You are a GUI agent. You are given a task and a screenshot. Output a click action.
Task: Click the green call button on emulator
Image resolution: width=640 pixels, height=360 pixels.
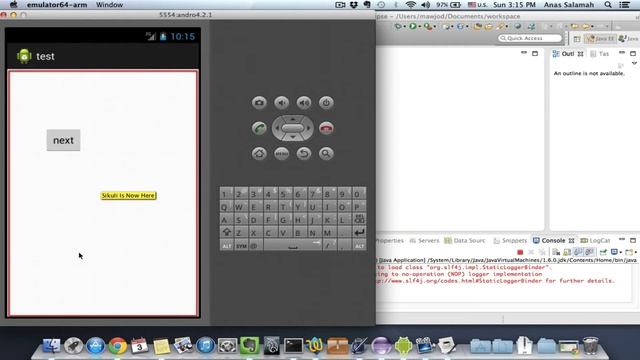259,128
